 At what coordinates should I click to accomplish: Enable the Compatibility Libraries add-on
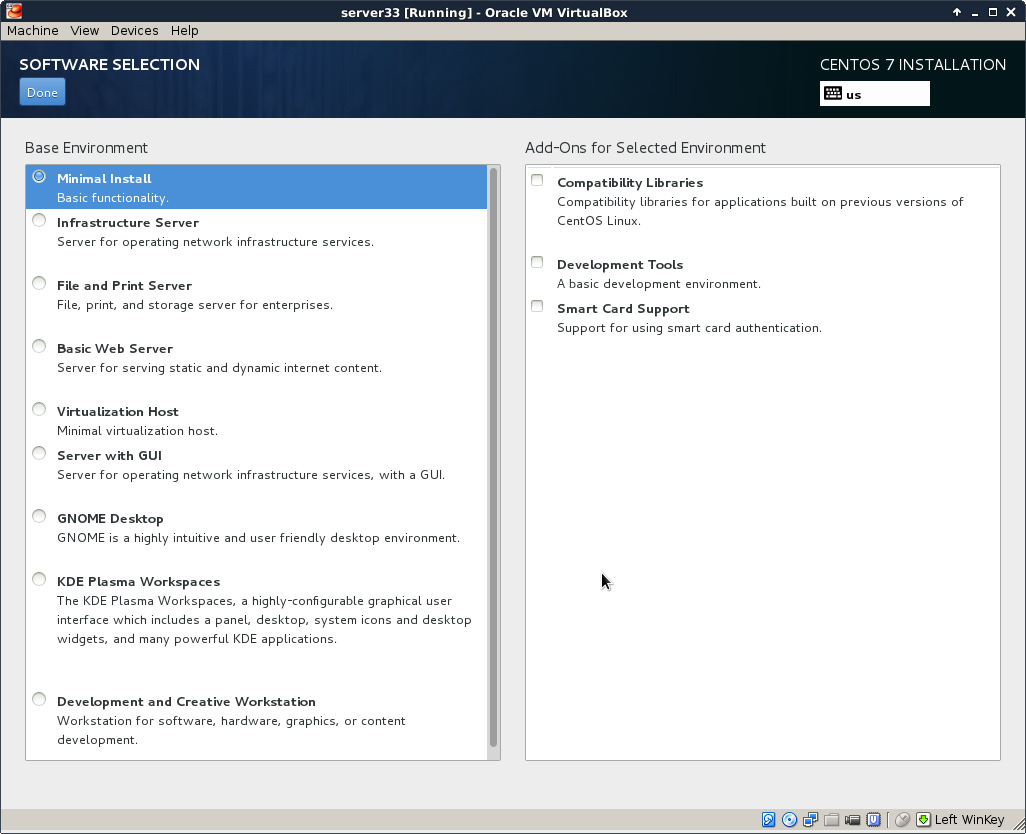tap(538, 181)
